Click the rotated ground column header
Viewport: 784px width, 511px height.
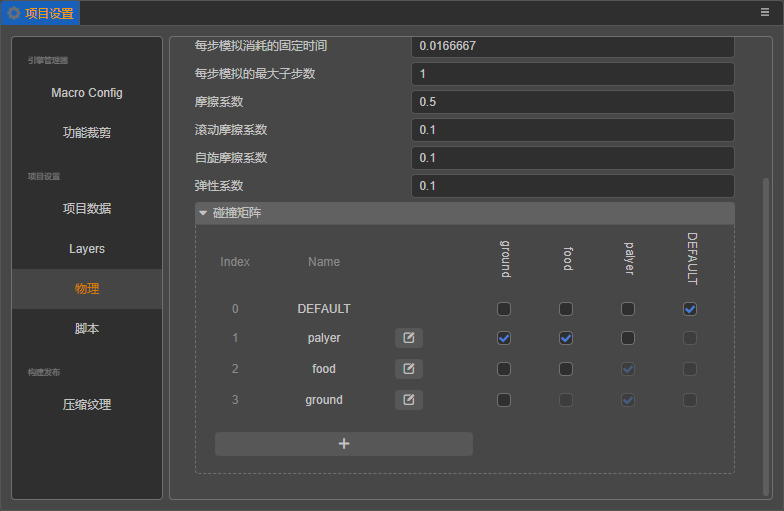tap(506, 258)
